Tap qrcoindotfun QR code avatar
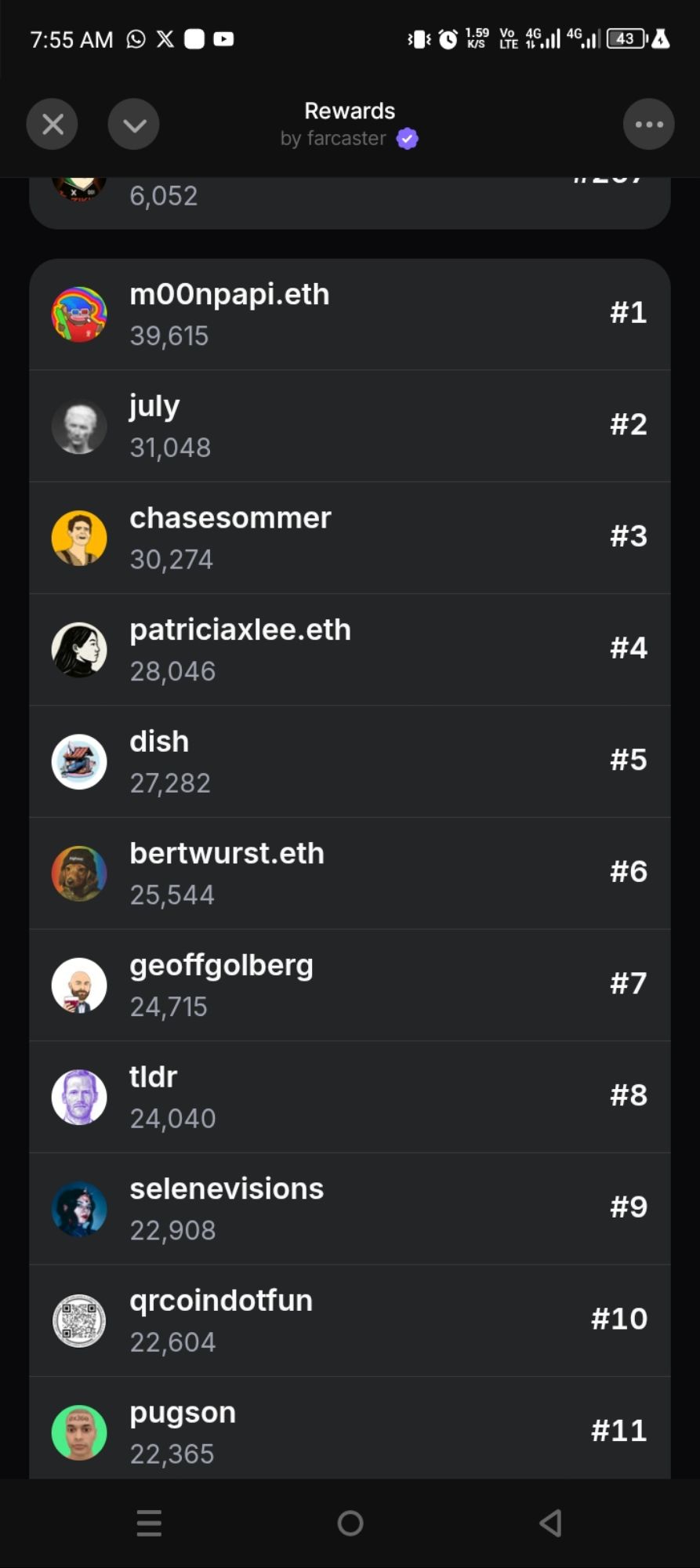 point(79,1321)
